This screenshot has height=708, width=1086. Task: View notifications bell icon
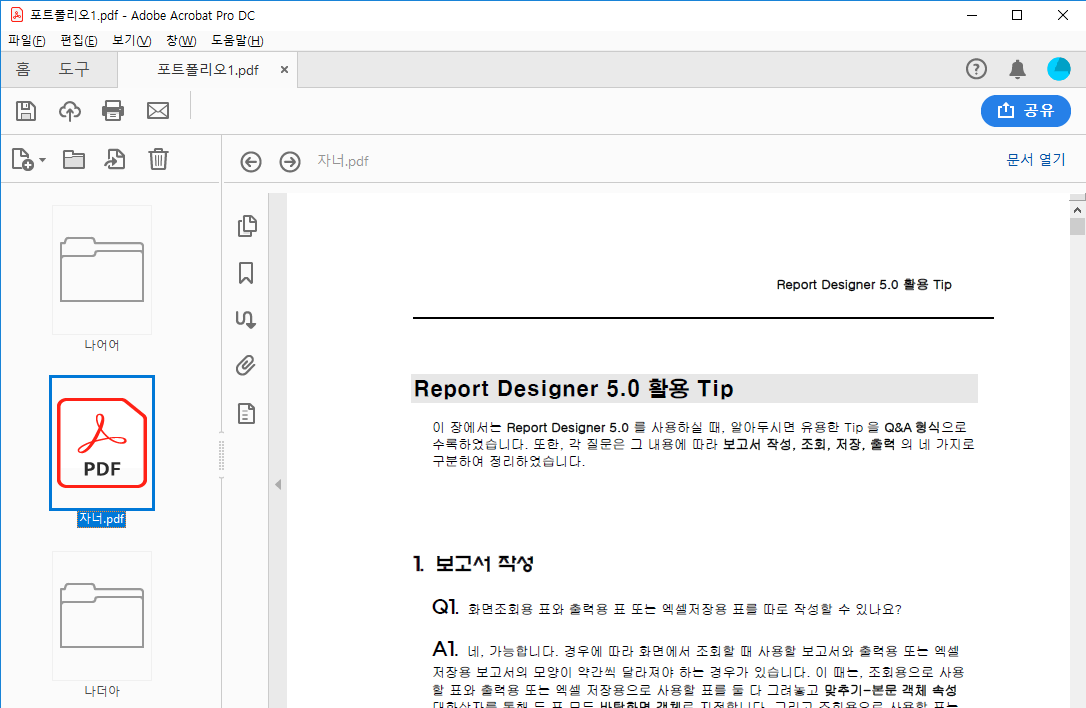click(1017, 69)
